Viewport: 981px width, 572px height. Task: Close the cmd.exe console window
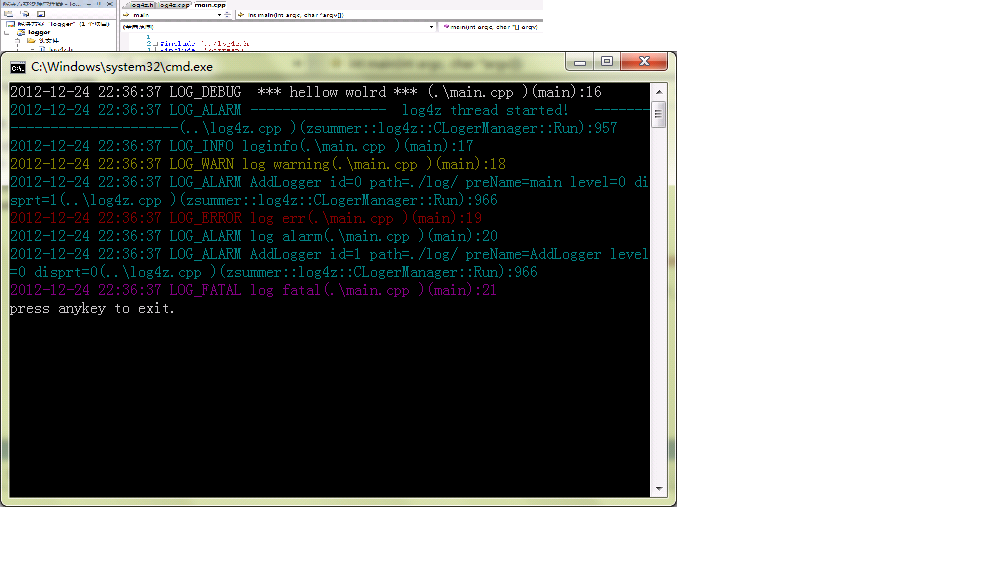(643, 62)
